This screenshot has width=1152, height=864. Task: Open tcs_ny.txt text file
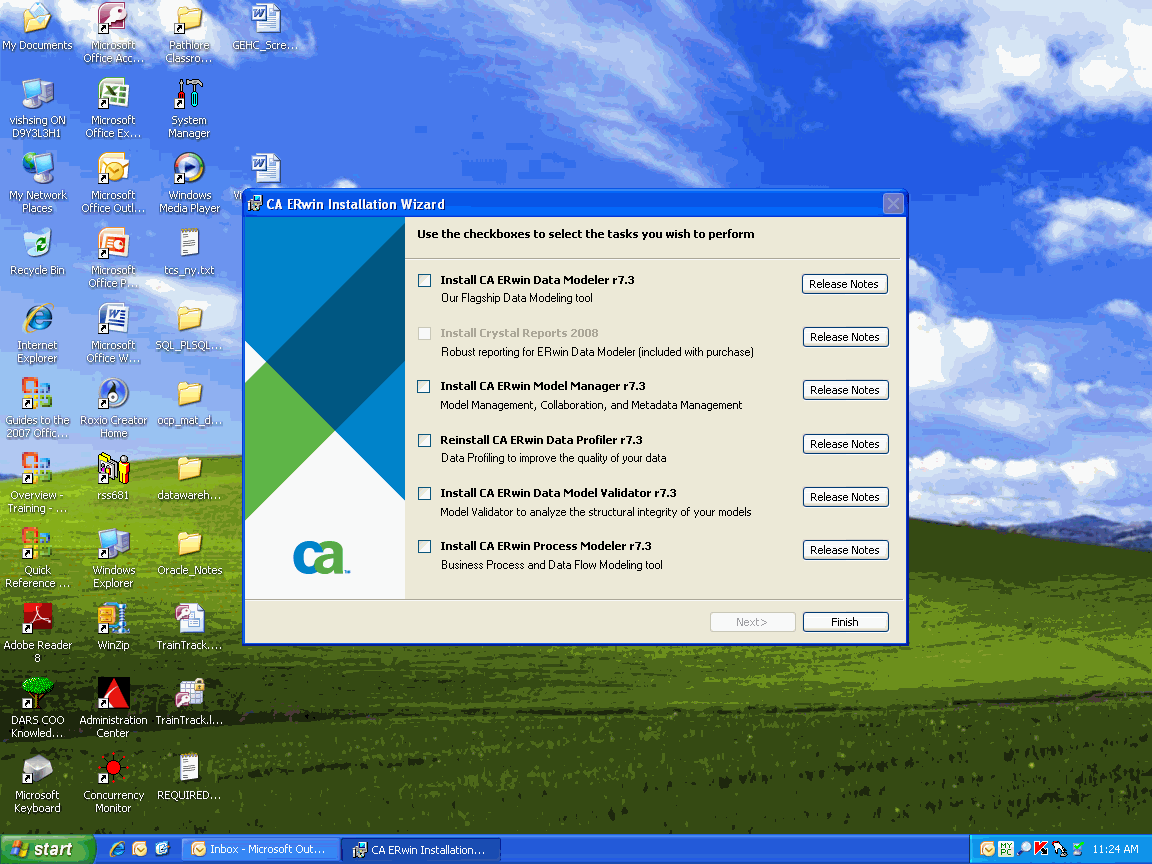[189, 251]
